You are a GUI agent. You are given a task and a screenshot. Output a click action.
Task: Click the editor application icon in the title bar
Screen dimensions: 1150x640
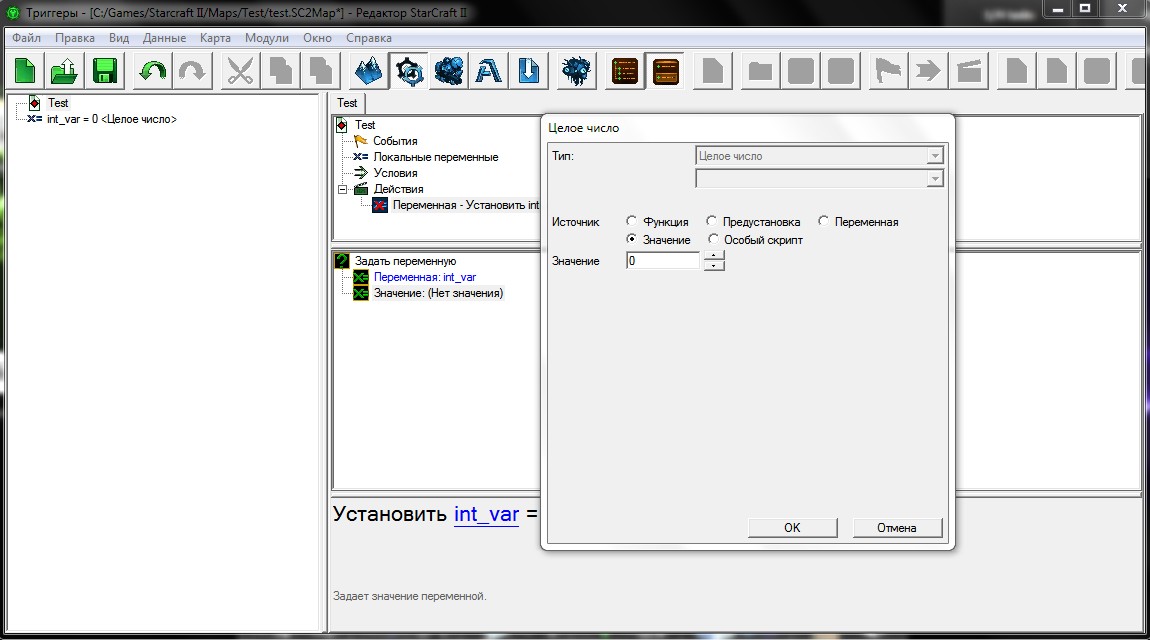pyautogui.click(x=12, y=12)
